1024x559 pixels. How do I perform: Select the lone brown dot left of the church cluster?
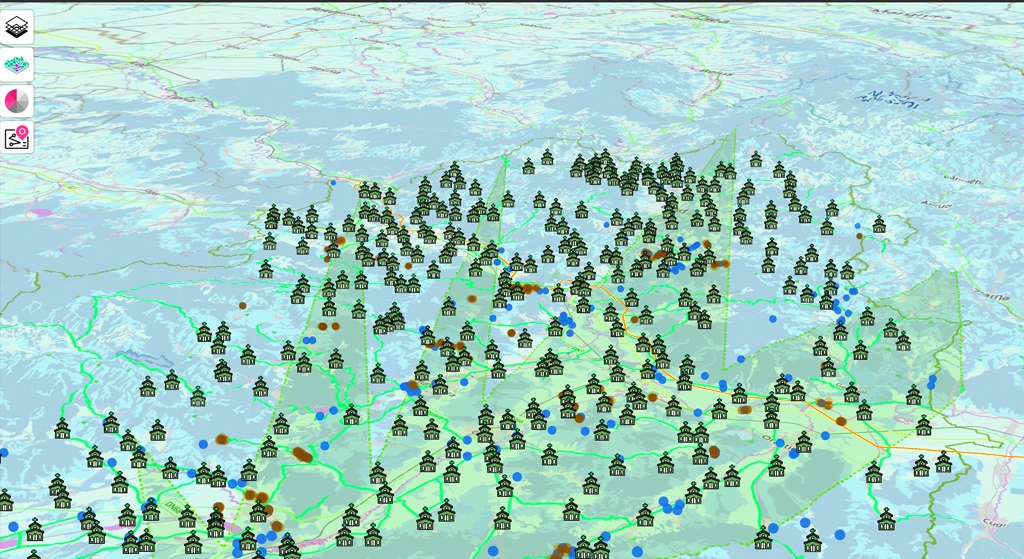point(242,305)
